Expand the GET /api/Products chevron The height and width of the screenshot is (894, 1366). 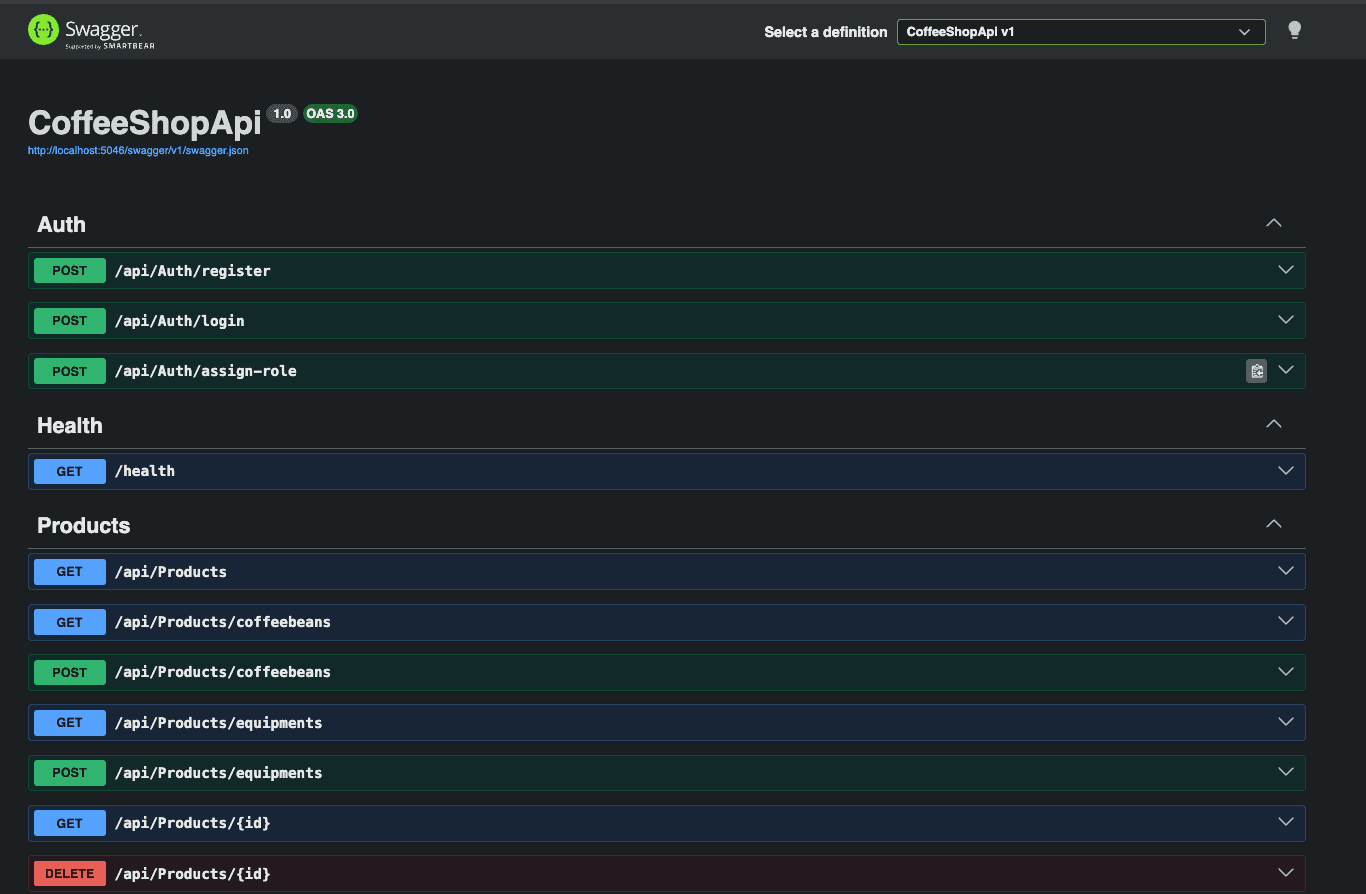(1286, 571)
